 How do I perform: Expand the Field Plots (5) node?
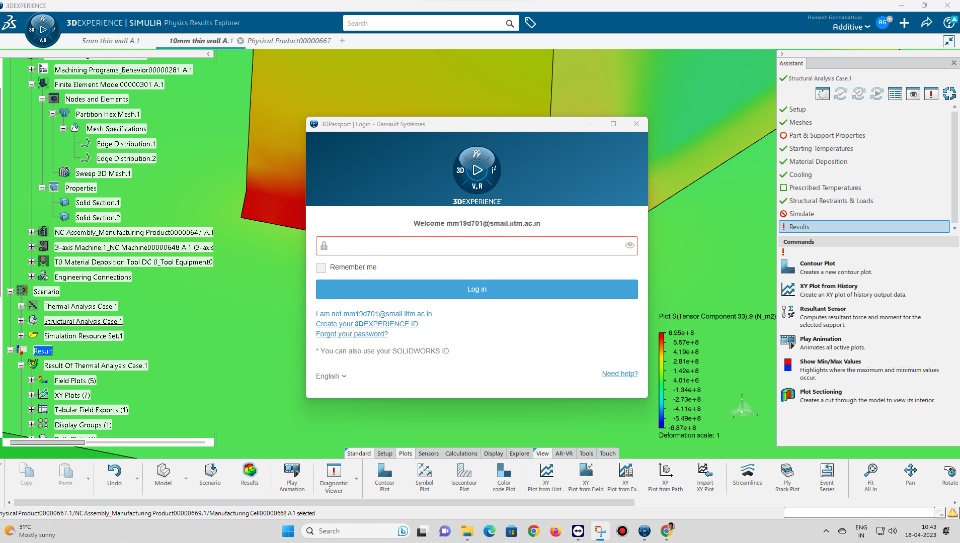coord(32,380)
